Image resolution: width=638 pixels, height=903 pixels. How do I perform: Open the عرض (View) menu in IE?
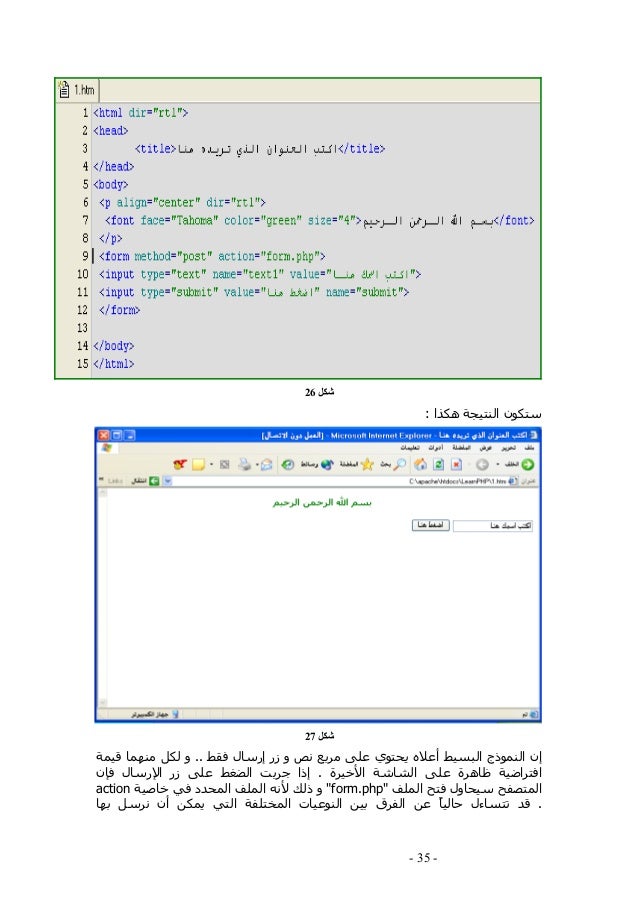(x=486, y=447)
